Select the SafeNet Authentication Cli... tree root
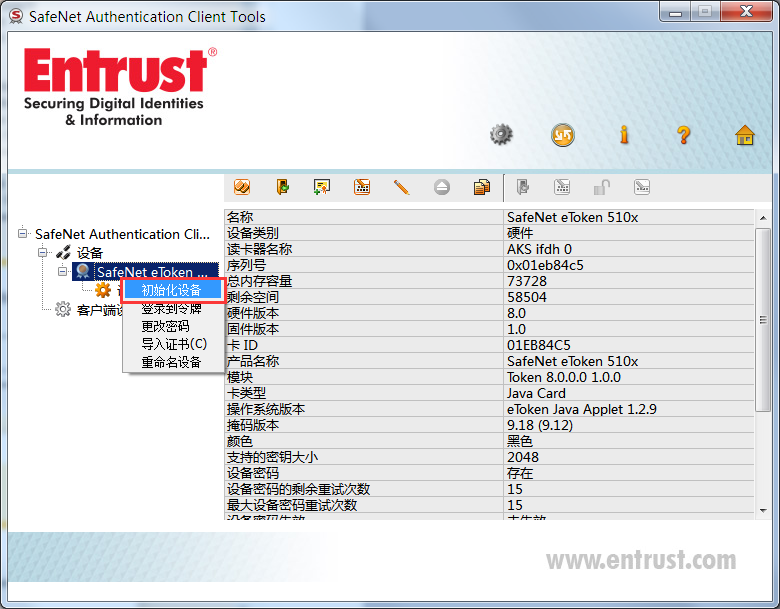Image resolution: width=780 pixels, height=609 pixels. [x=122, y=234]
